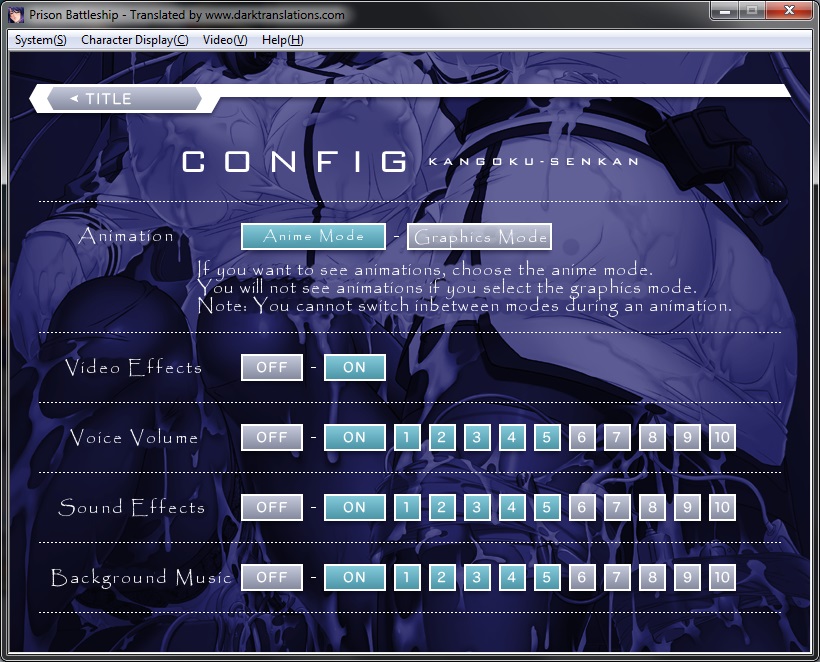Minimize the Prison Battleship window
The image size is (820, 662).
tap(724, 10)
